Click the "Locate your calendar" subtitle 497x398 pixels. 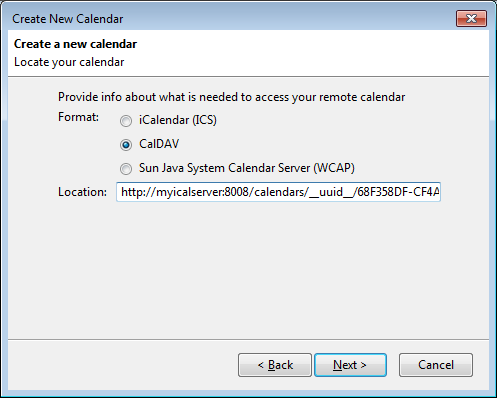pos(69,62)
